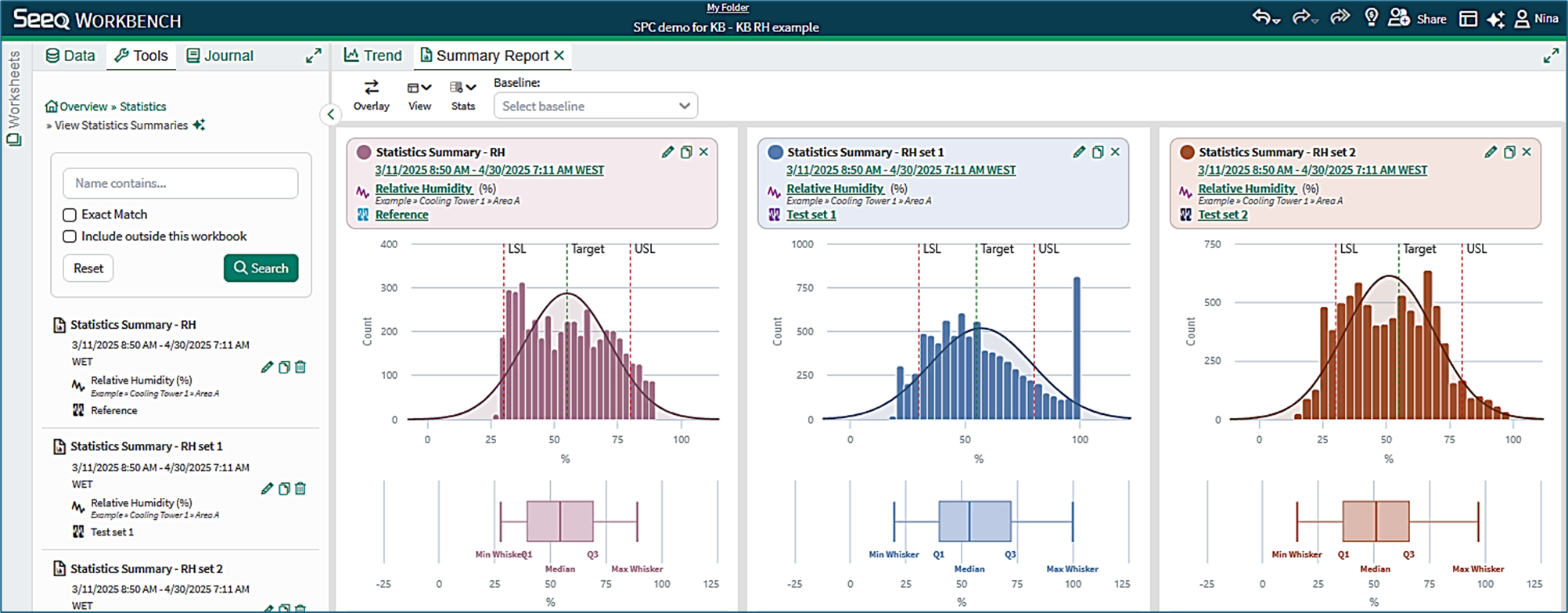
Task: Go to Seeq Workbench home logo
Action: coord(97,20)
